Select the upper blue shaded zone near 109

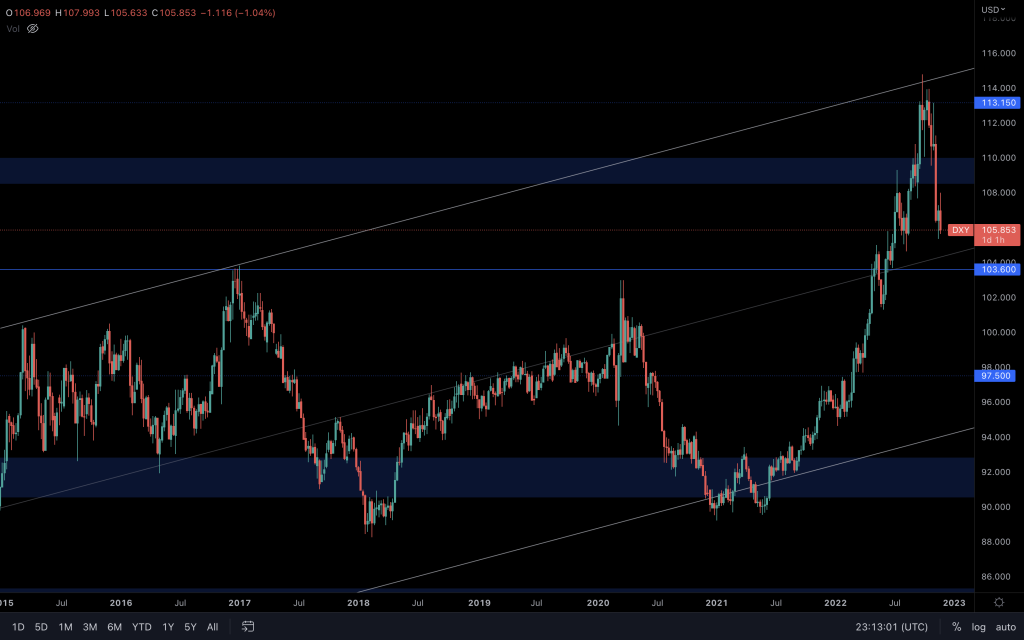coord(487,170)
